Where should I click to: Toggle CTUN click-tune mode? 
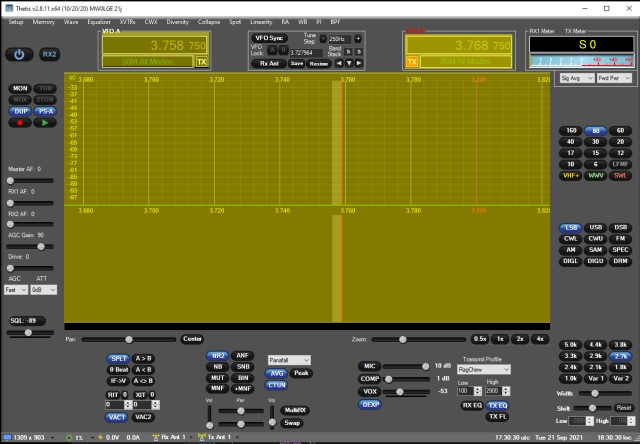[277, 385]
